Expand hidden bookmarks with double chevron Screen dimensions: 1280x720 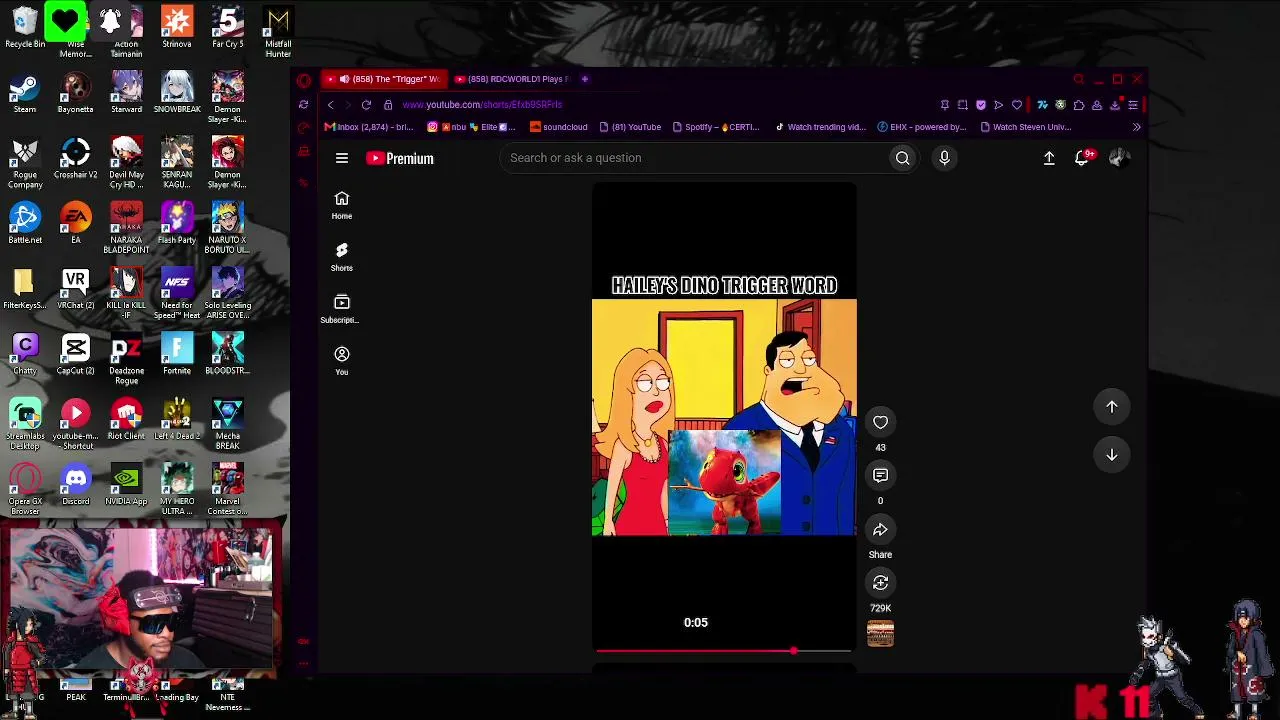tap(1136, 127)
